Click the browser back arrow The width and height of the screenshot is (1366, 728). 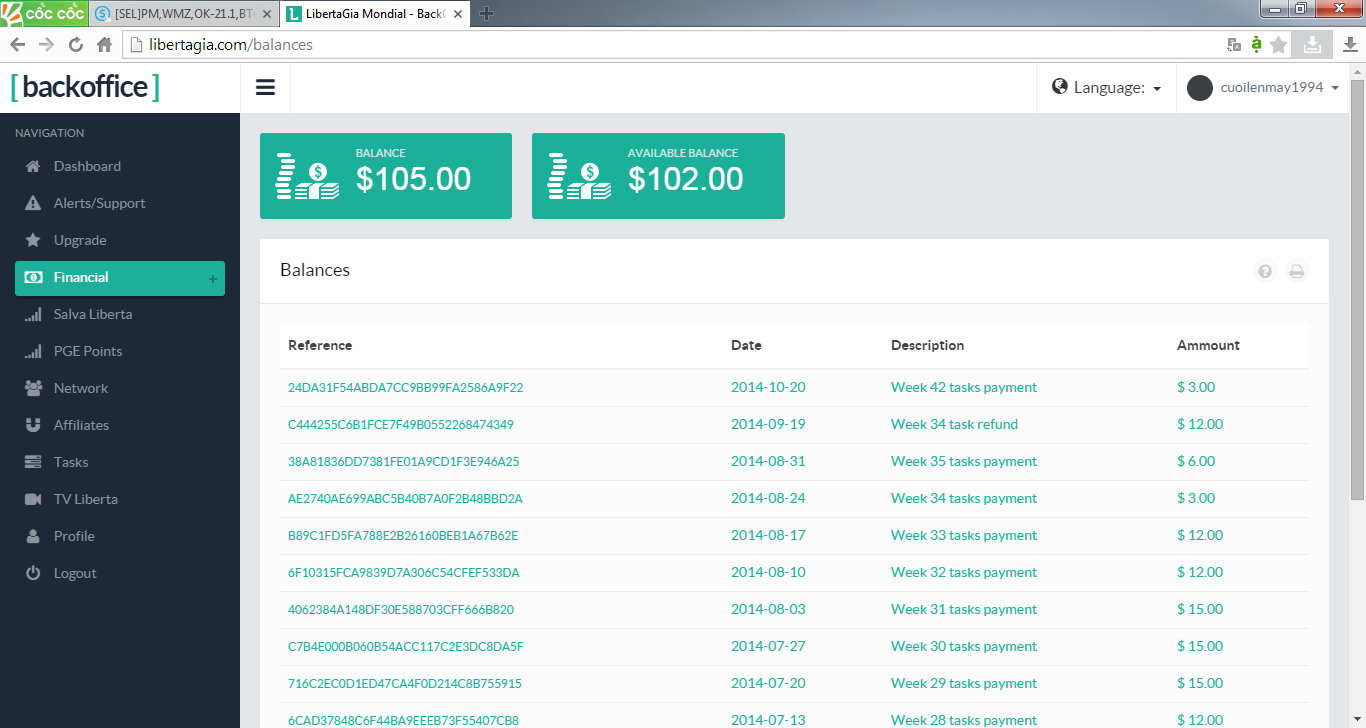[17, 45]
